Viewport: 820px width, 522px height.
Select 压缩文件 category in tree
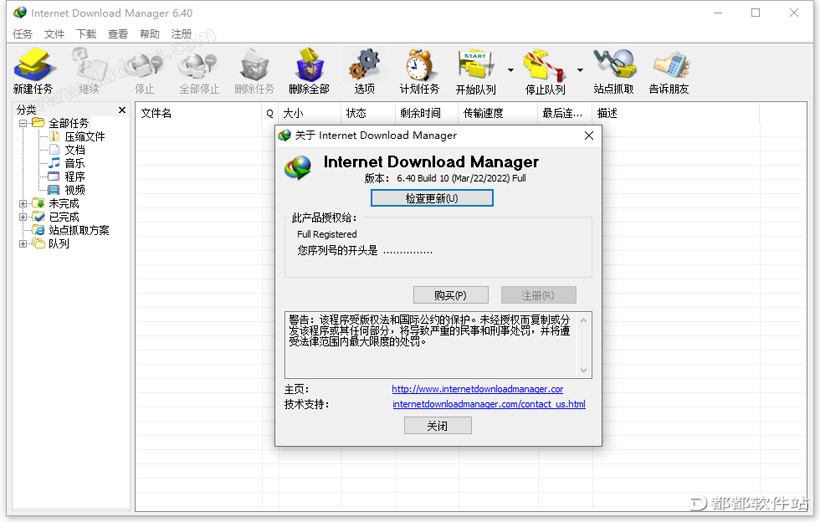pos(84,137)
